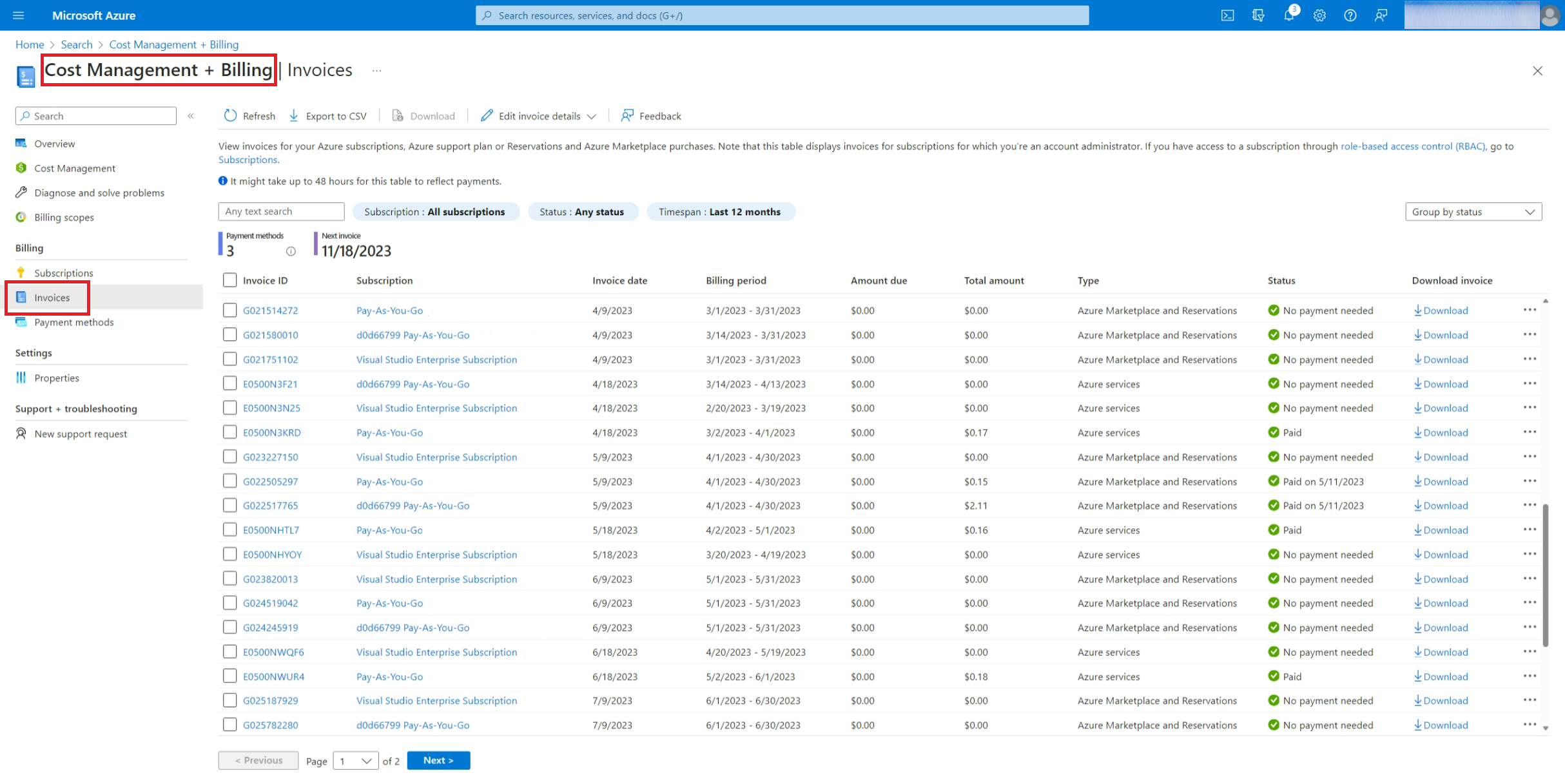The width and height of the screenshot is (1565, 784).
Task: Open invoice link G022517765
Action: 270,506
